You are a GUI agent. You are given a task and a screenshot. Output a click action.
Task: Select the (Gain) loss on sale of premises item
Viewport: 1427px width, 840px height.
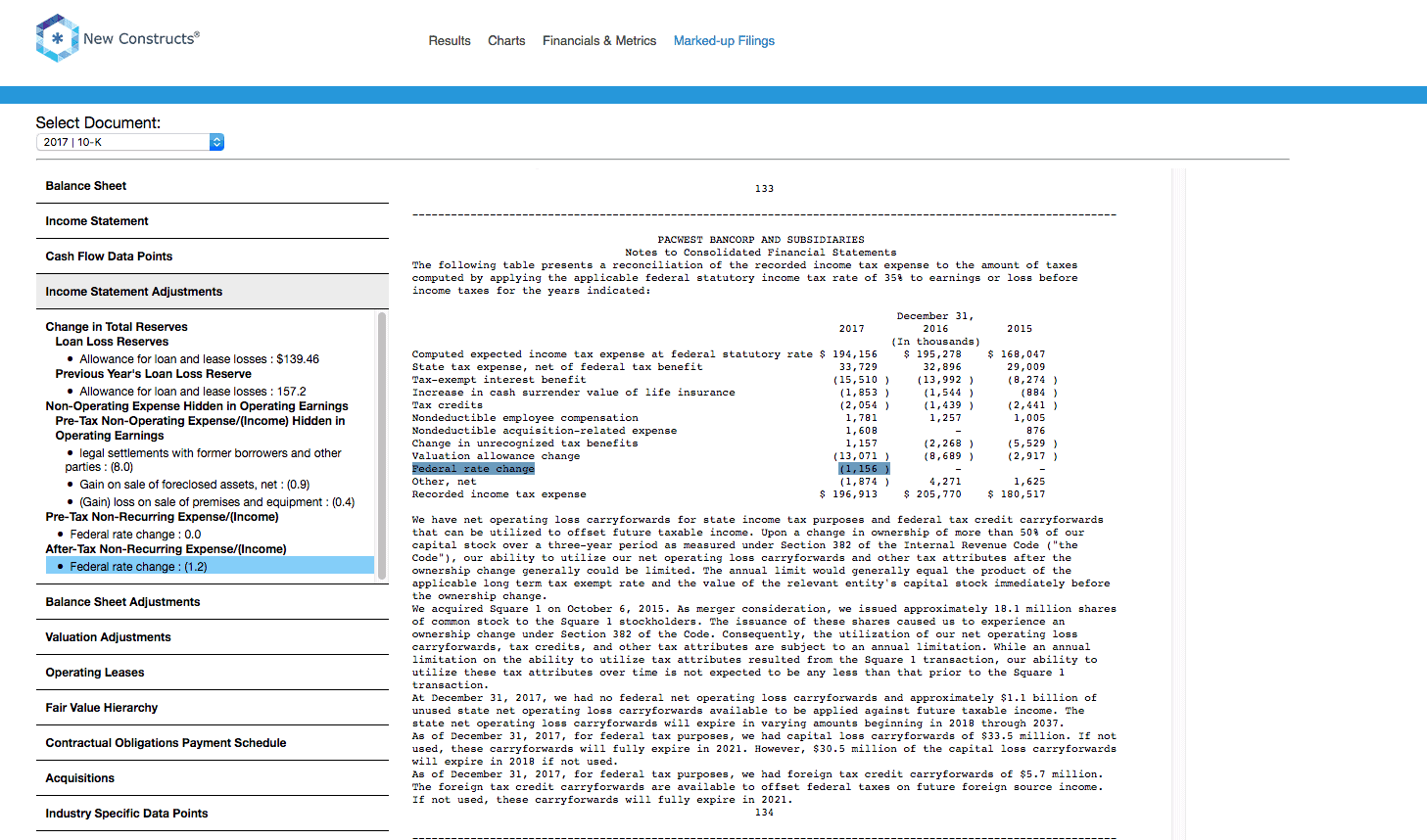216,502
